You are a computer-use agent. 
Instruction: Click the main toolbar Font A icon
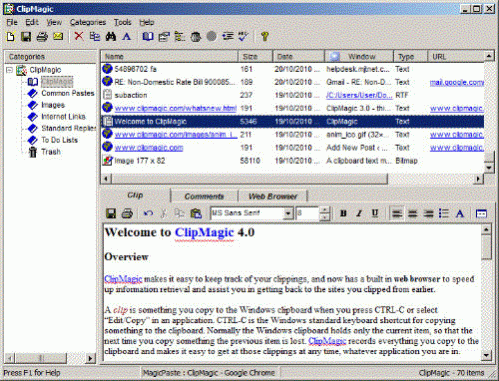pos(126,36)
